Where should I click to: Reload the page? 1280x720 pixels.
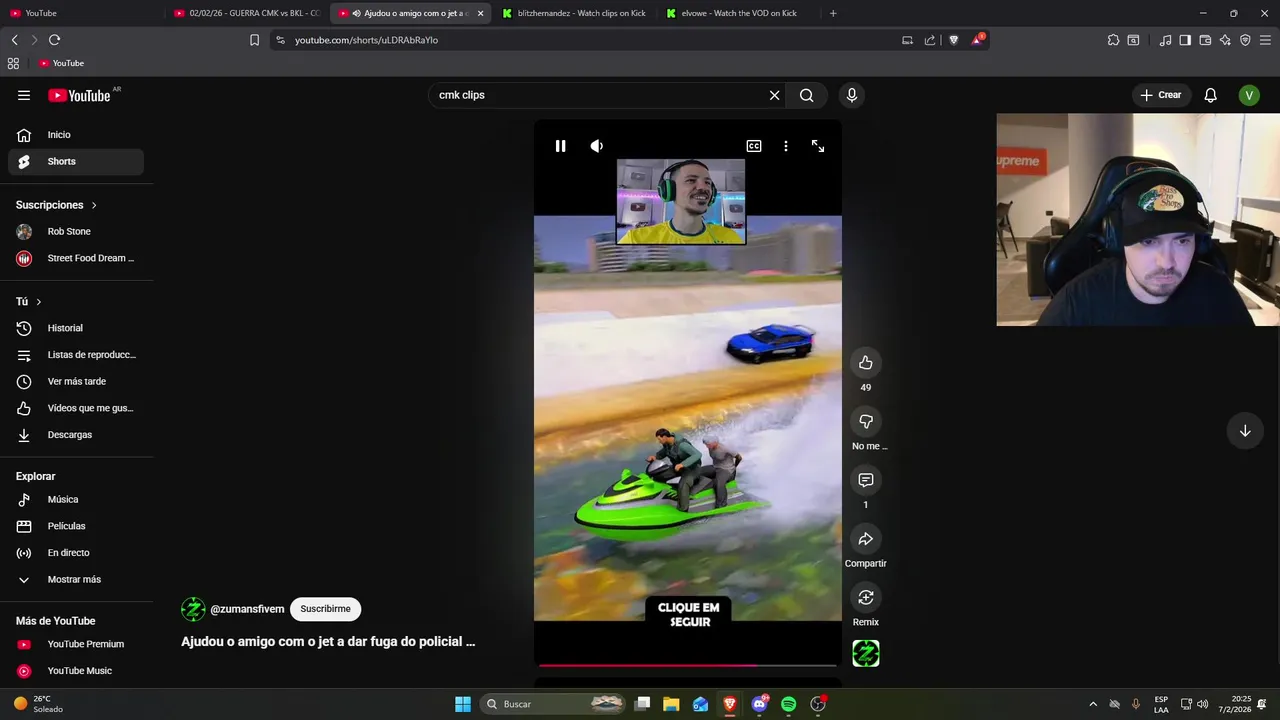tap(54, 40)
